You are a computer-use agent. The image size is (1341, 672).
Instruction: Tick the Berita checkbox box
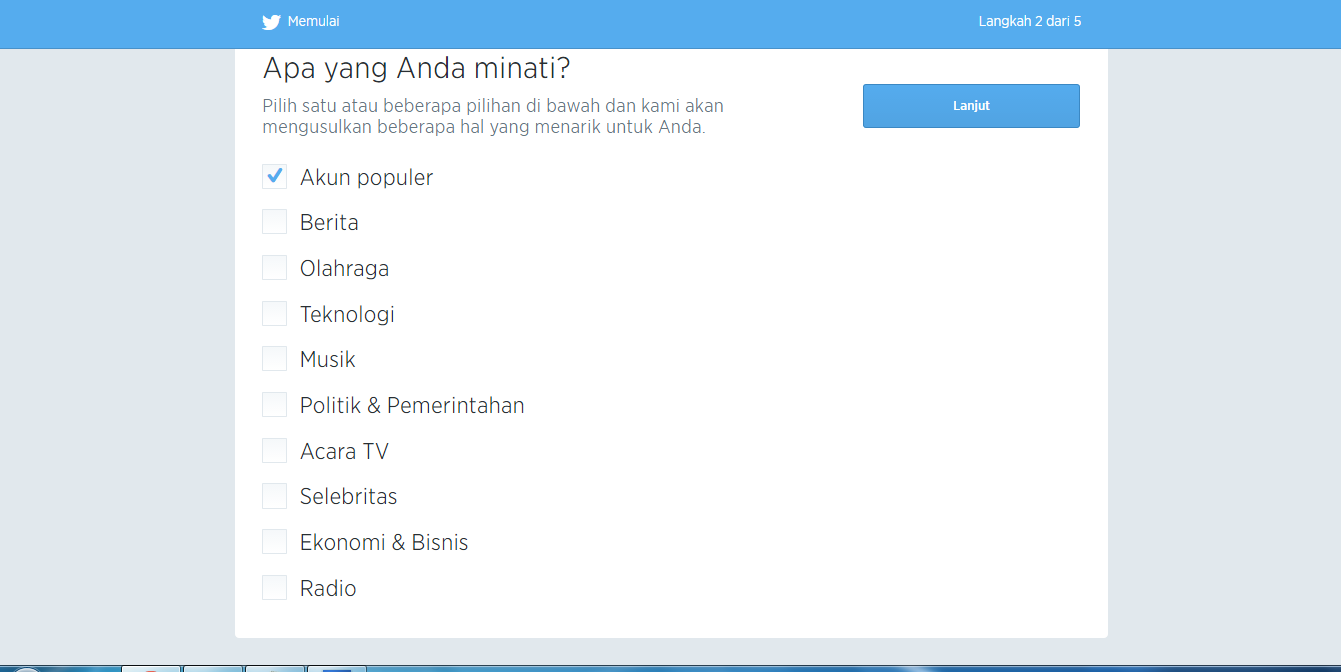click(274, 222)
